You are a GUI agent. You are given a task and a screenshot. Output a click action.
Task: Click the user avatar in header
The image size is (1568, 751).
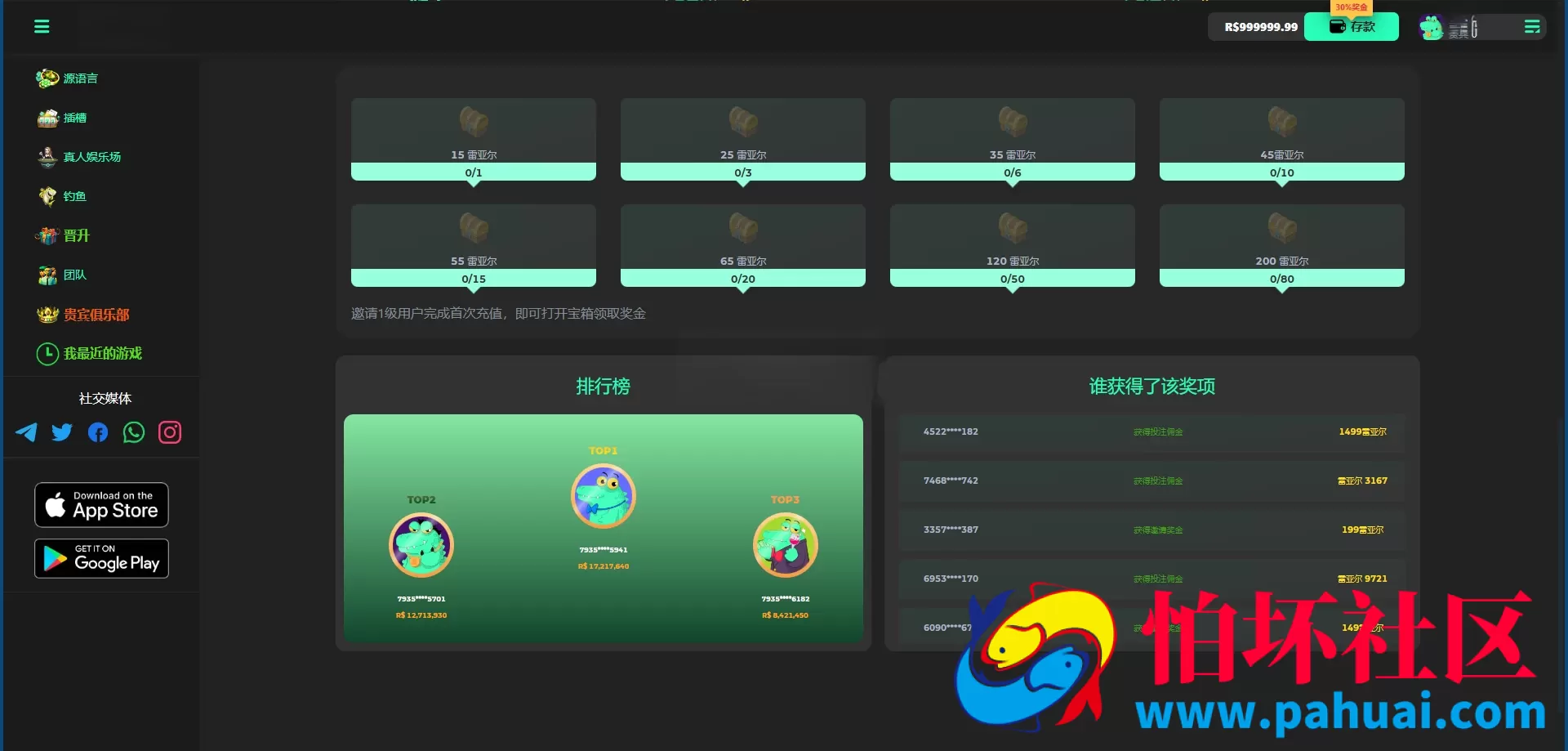(1432, 28)
